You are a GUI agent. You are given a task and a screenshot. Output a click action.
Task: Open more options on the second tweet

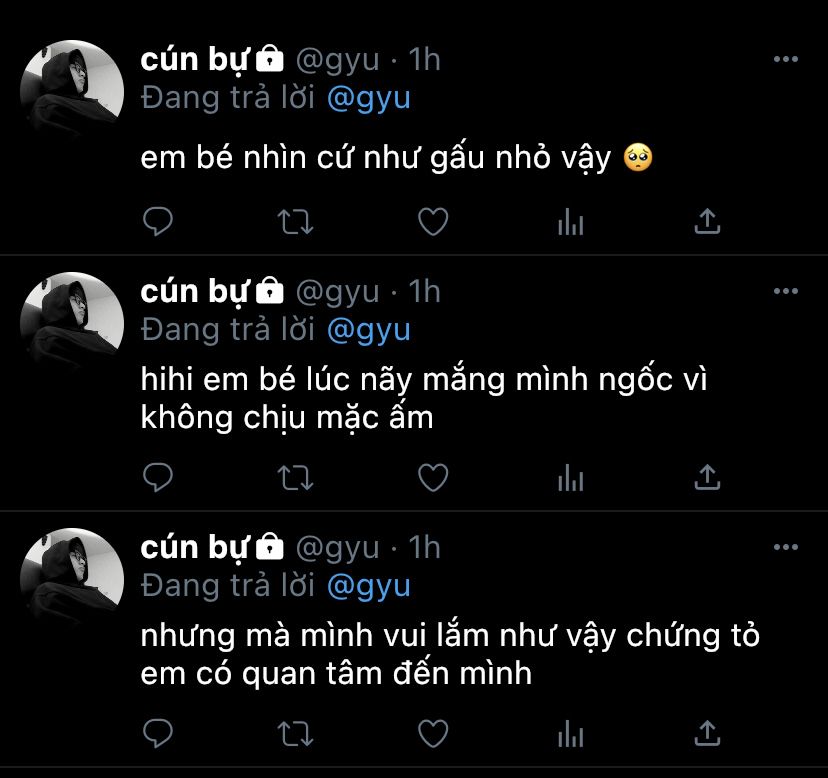tap(785, 291)
